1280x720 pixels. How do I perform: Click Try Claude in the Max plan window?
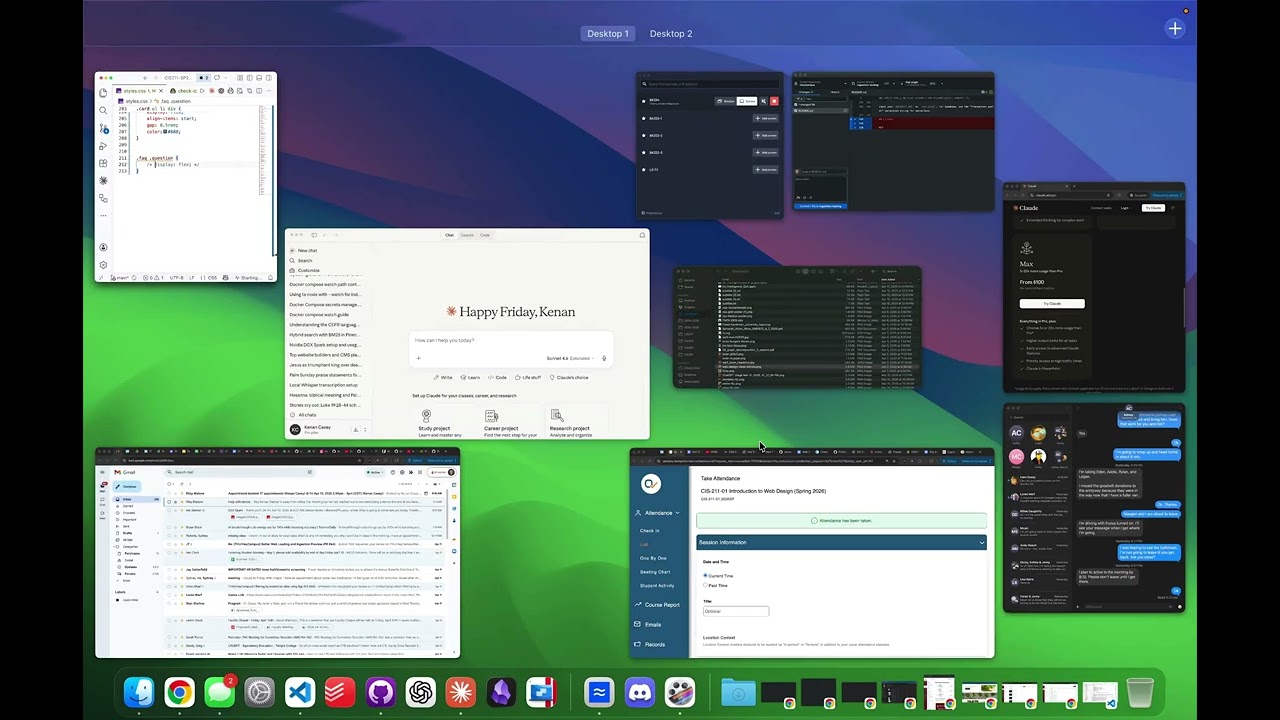pyautogui.click(x=1052, y=303)
